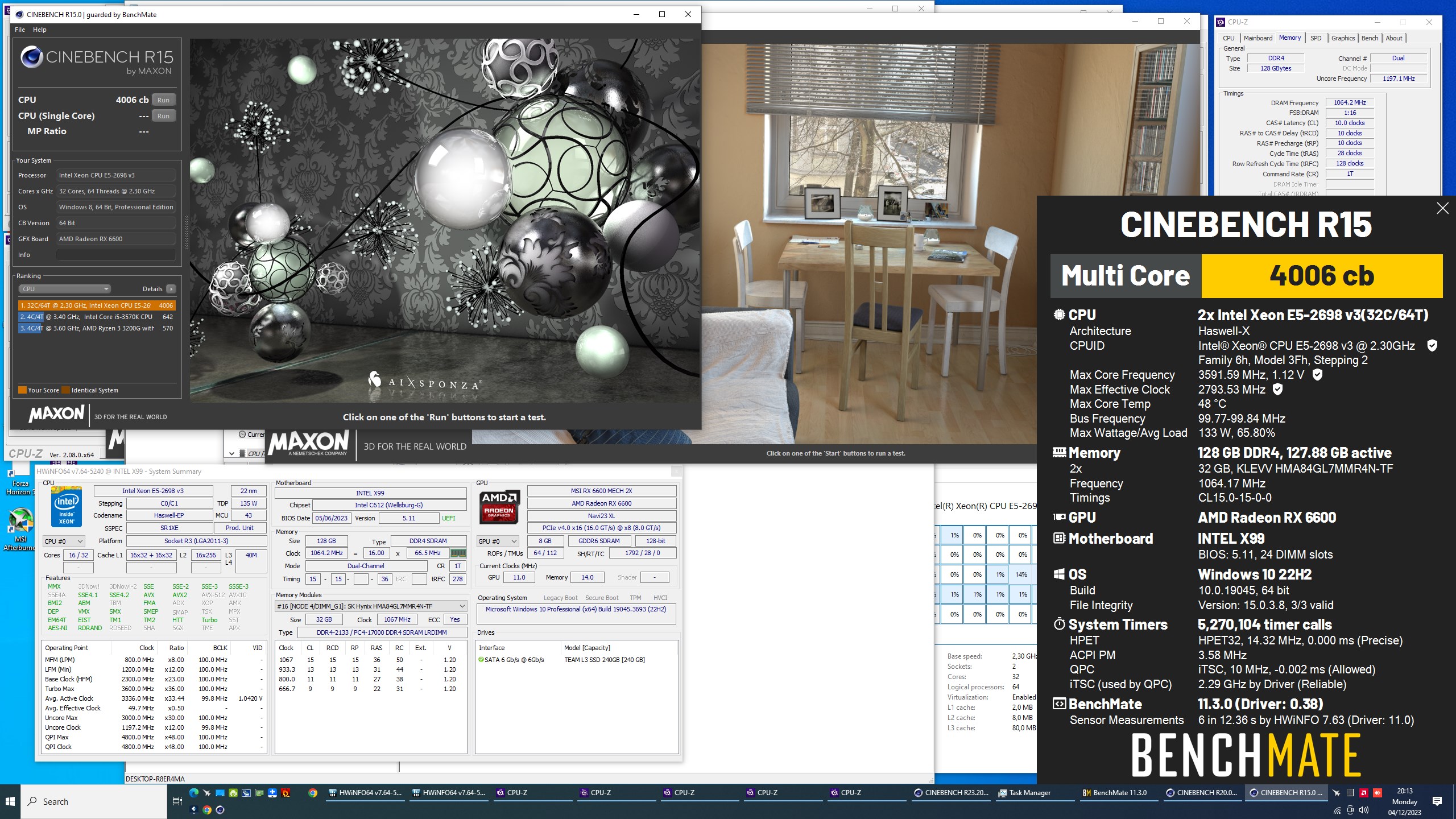1456x819 pixels.
Task: Switch to the CINEBENCH R23 taskbar window
Action: pos(952,793)
